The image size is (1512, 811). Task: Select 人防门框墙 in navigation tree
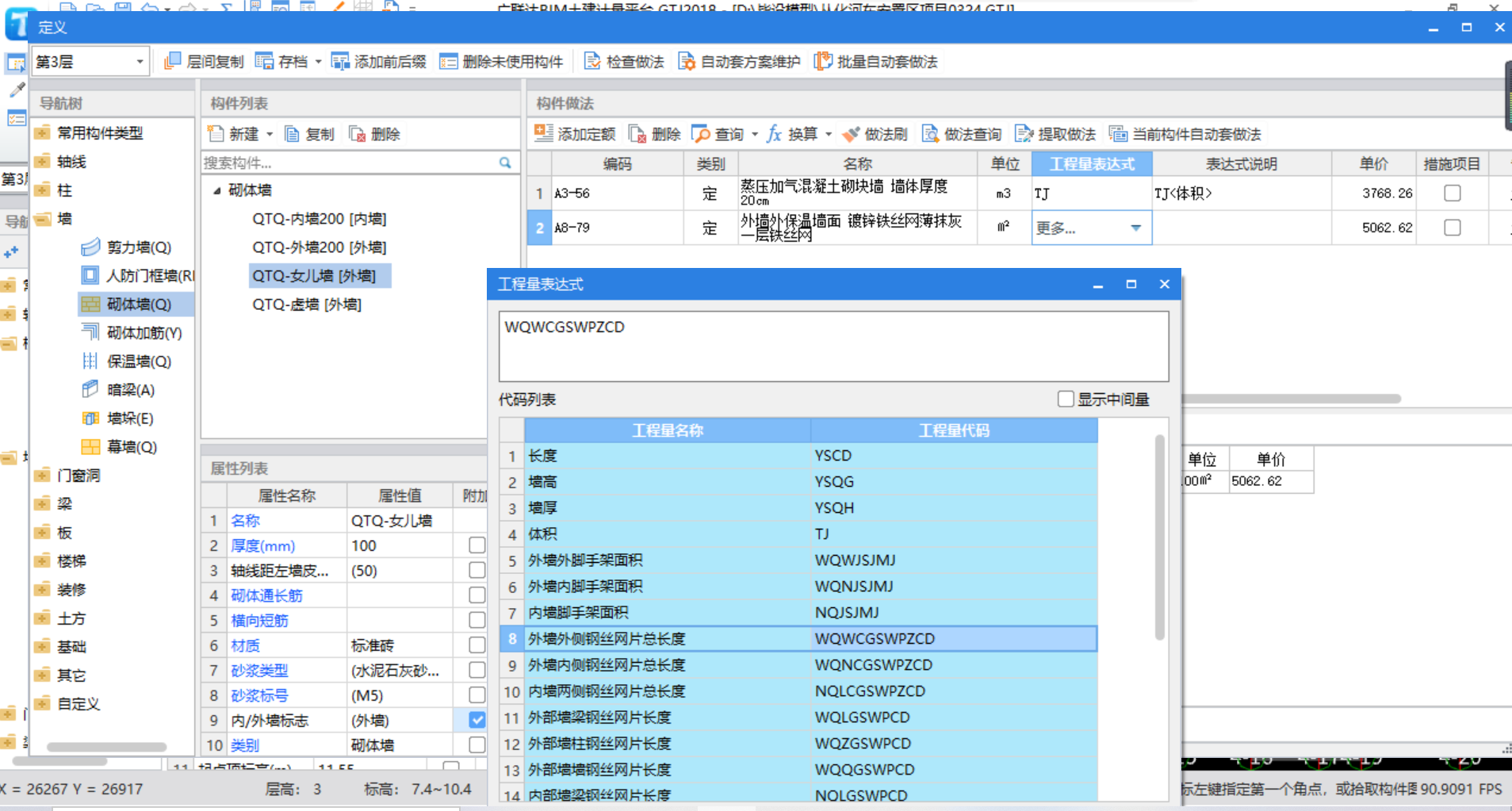pyautogui.click(x=138, y=276)
